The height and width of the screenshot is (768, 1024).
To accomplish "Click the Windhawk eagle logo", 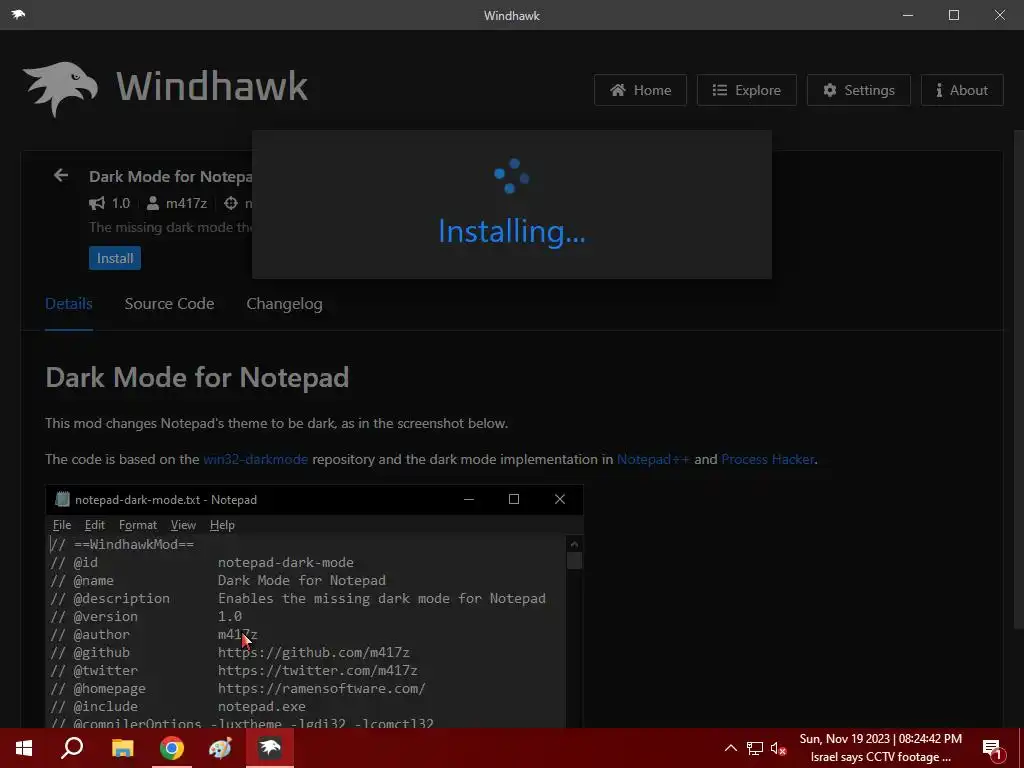I will click(x=60, y=89).
